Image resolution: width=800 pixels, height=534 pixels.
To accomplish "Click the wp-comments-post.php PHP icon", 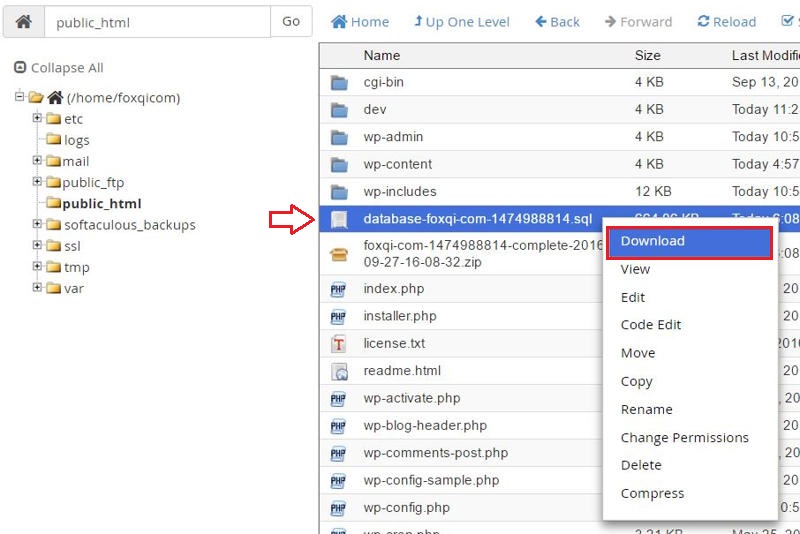I will pyautogui.click(x=338, y=453).
